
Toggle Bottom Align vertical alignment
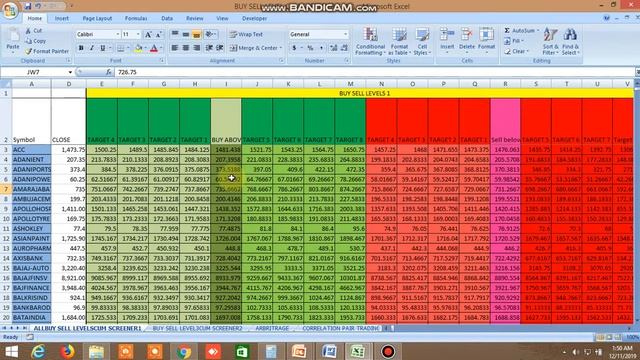196,35
